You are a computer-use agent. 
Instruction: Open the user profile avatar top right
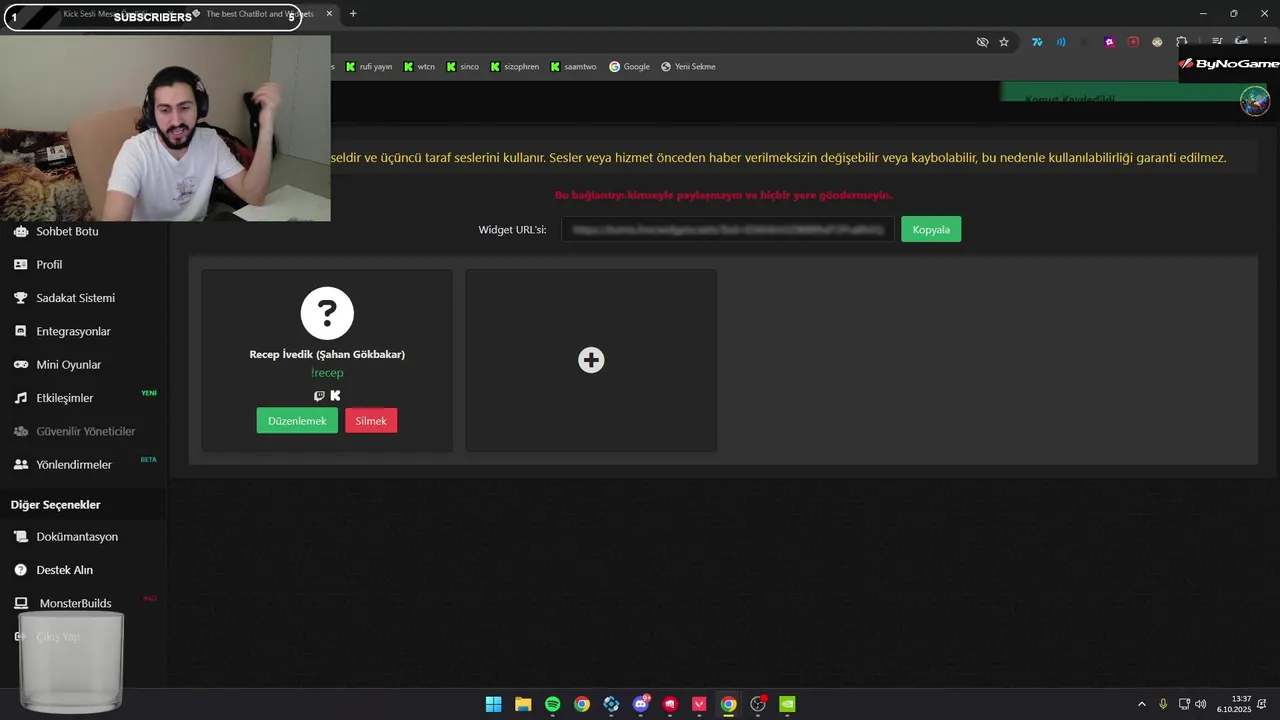coord(1255,101)
